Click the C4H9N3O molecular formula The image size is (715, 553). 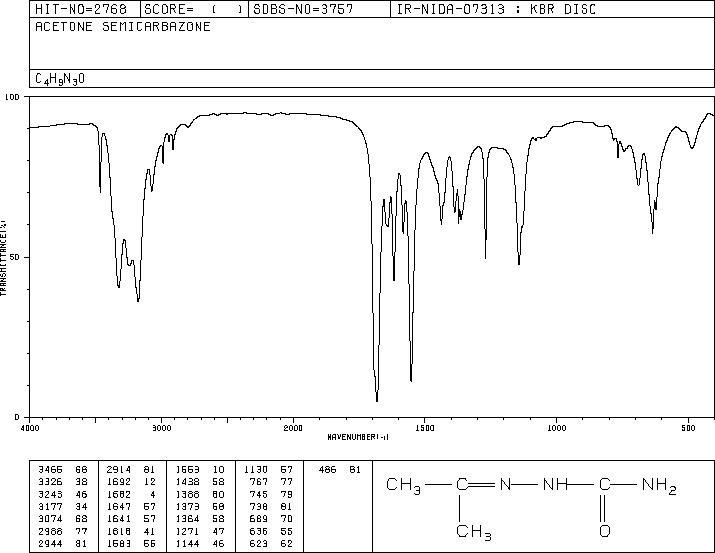coord(60,79)
